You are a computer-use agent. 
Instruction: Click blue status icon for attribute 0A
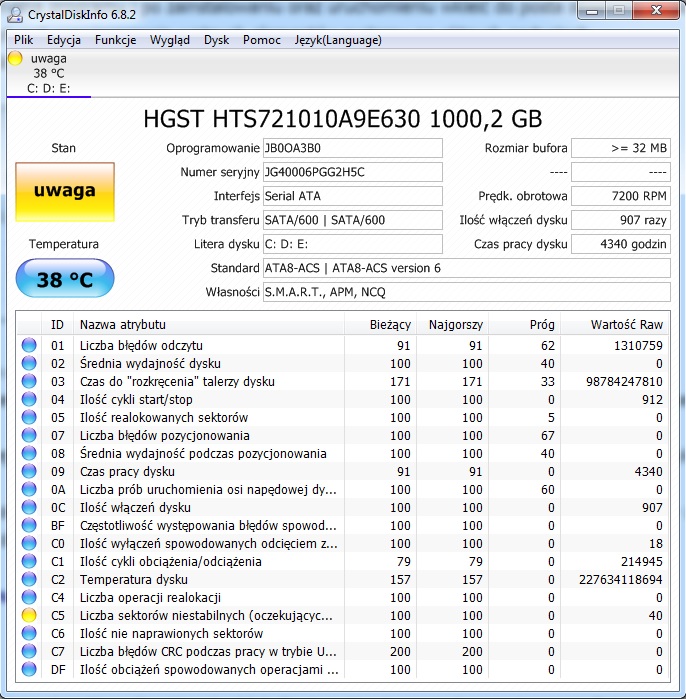pos(29,489)
